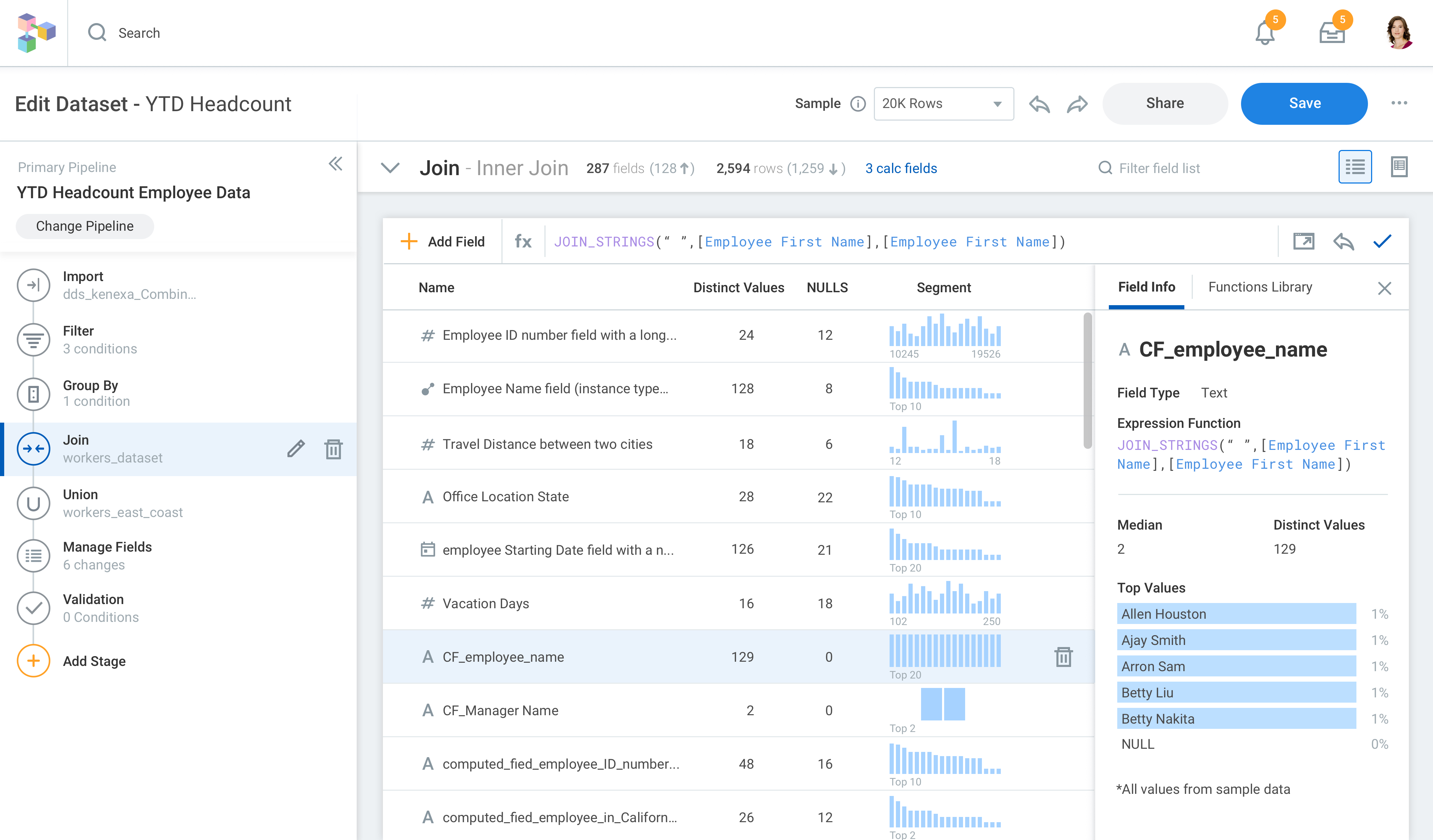Viewport: 1433px width, 840px height.
Task: Switch to the Functions Library tab
Action: pyautogui.click(x=1260, y=287)
